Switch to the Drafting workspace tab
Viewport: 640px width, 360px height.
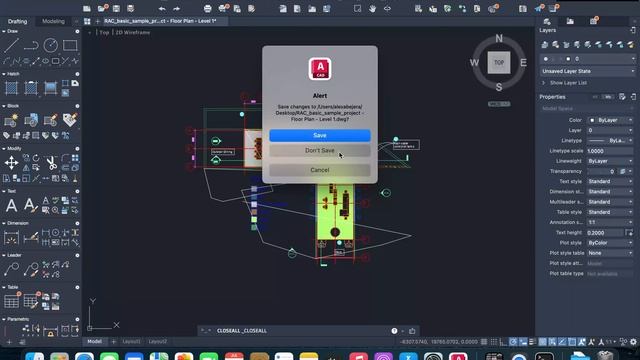(x=17, y=21)
